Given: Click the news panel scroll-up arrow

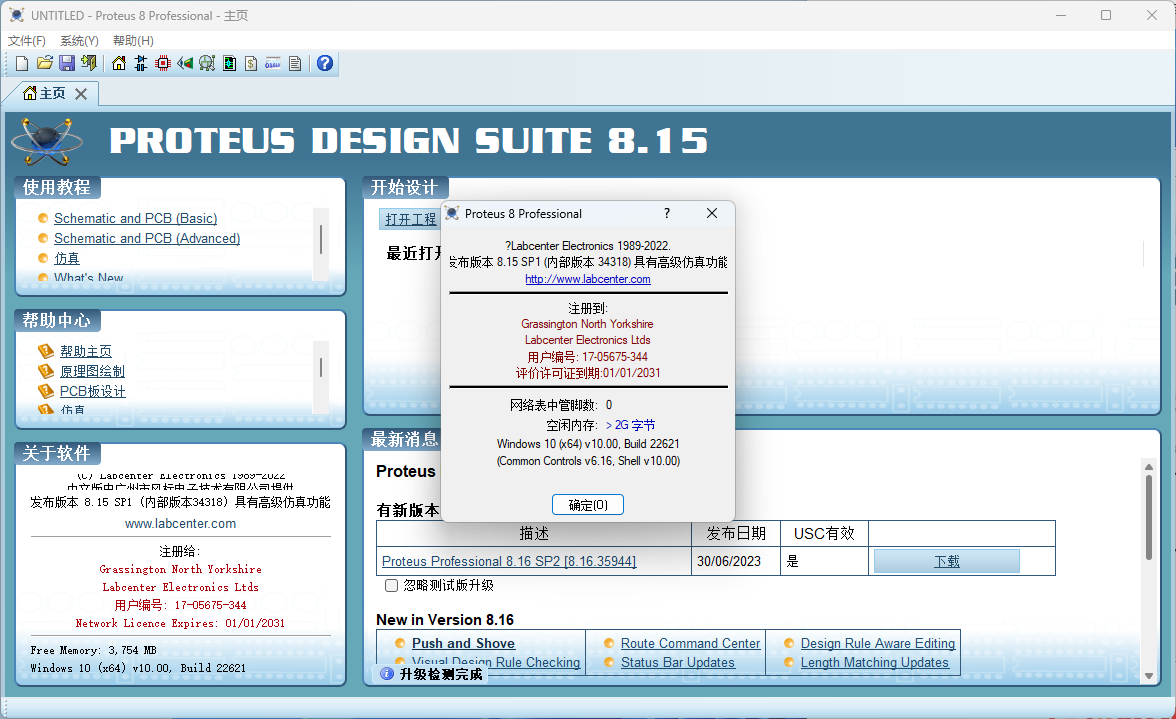Looking at the screenshot, I should (x=1148, y=466).
